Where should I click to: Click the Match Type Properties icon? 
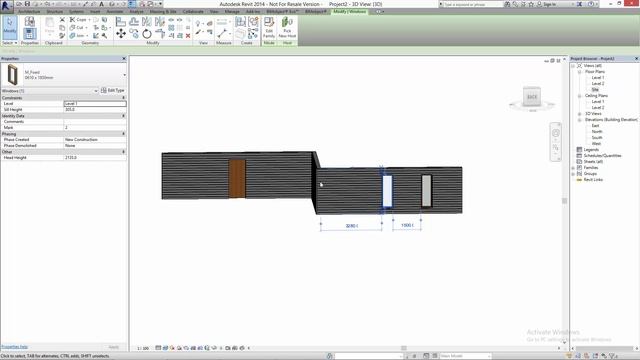pyautogui.click(x=62, y=36)
